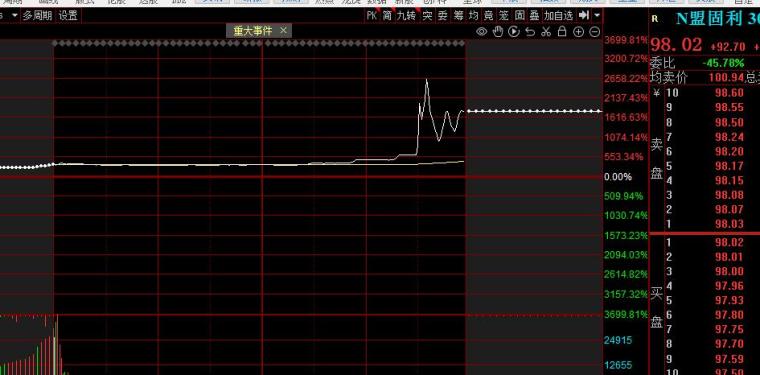The image size is (760, 375).
Task: Open the dropdown arrow left of 多周期
Action: (x=15, y=16)
